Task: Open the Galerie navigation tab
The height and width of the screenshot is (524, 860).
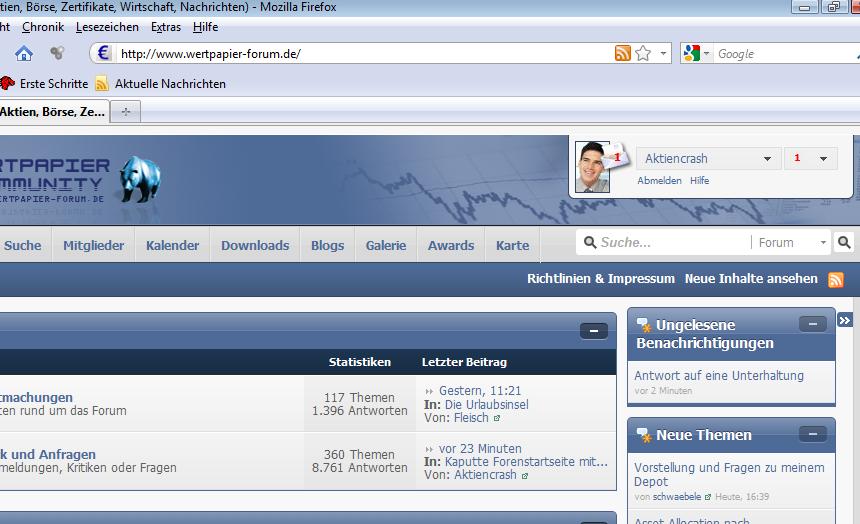Action: coord(386,245)
